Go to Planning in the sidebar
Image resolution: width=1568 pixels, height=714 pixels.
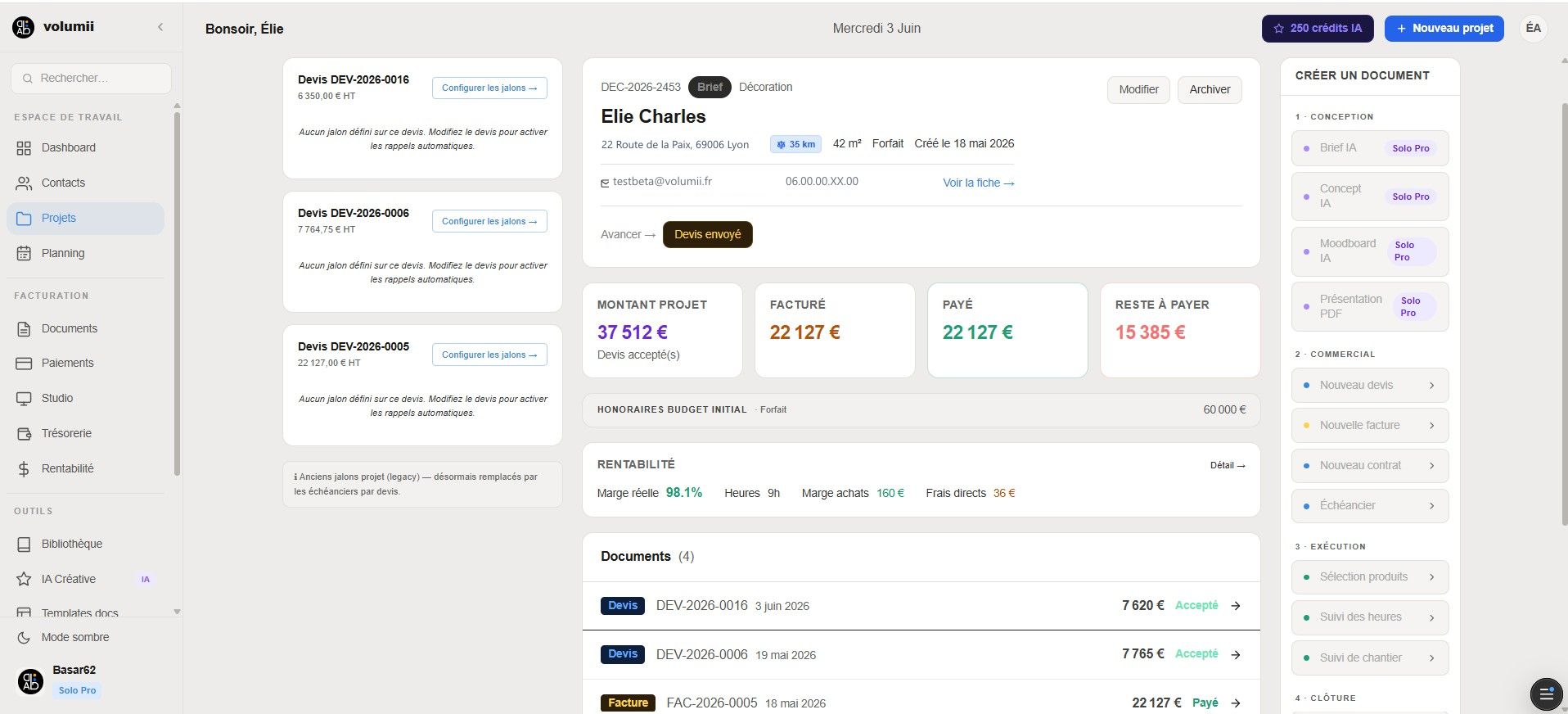85,253
